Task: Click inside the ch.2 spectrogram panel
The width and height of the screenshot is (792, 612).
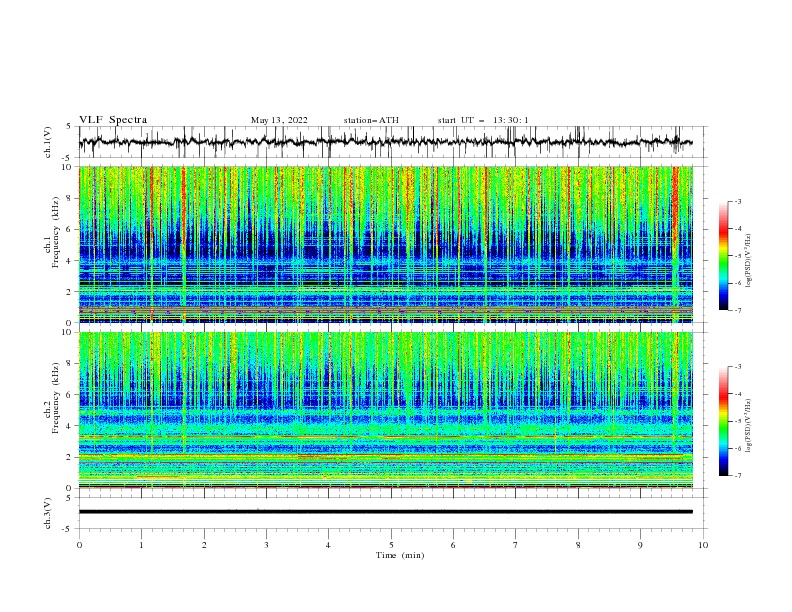Action: (386, 410)
